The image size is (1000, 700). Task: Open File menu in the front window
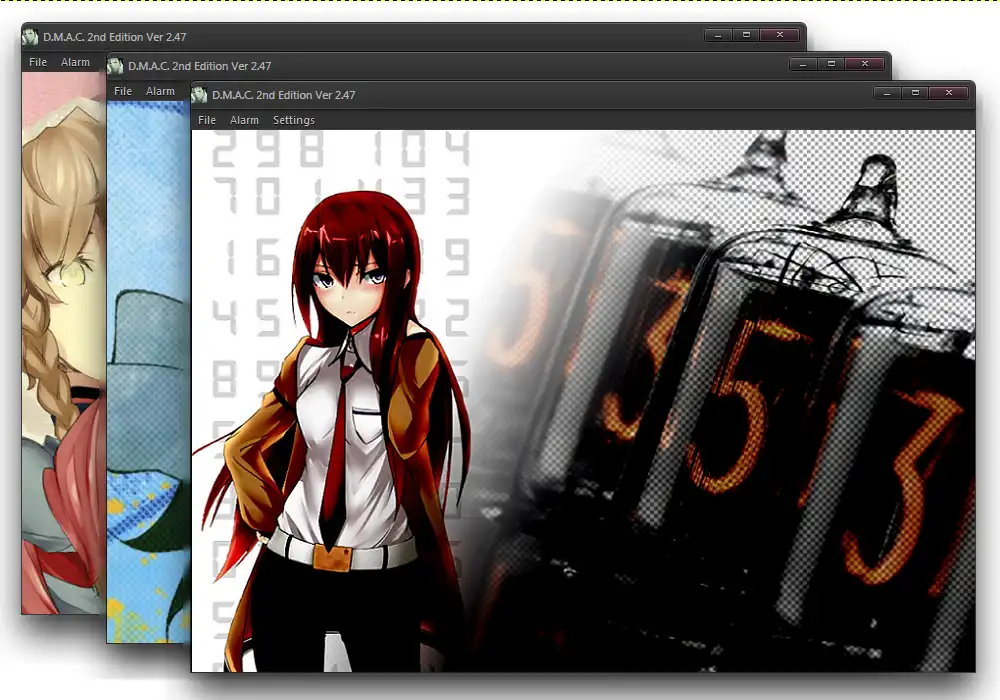pyautogui.click(x=207, y=120)
